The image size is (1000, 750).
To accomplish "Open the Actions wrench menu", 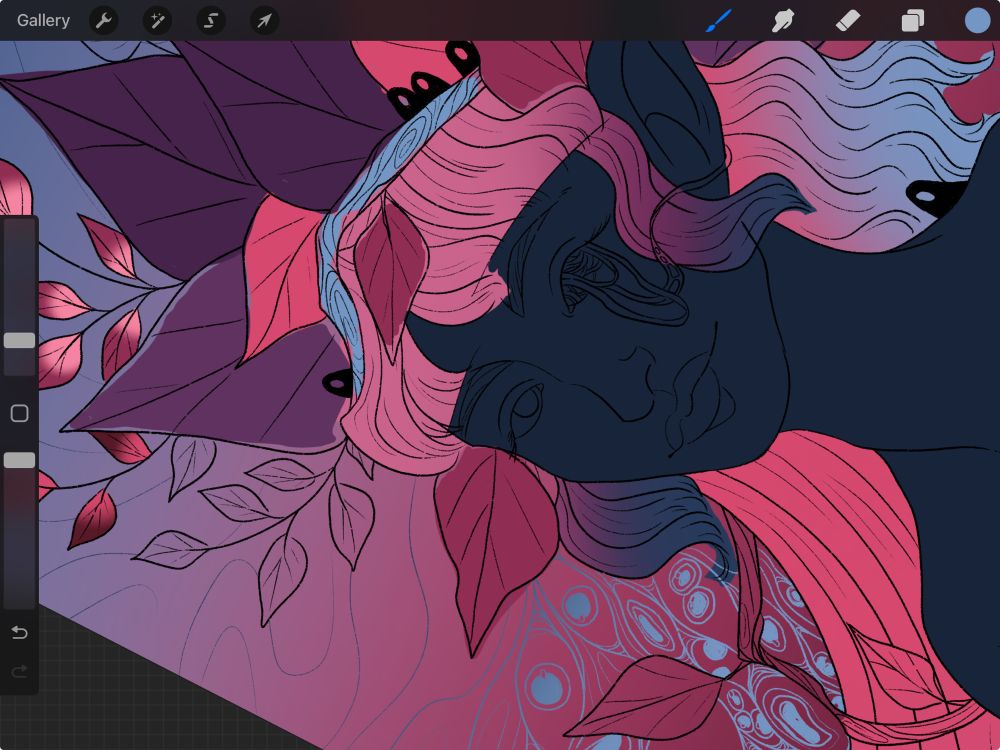I will point(103,21).
